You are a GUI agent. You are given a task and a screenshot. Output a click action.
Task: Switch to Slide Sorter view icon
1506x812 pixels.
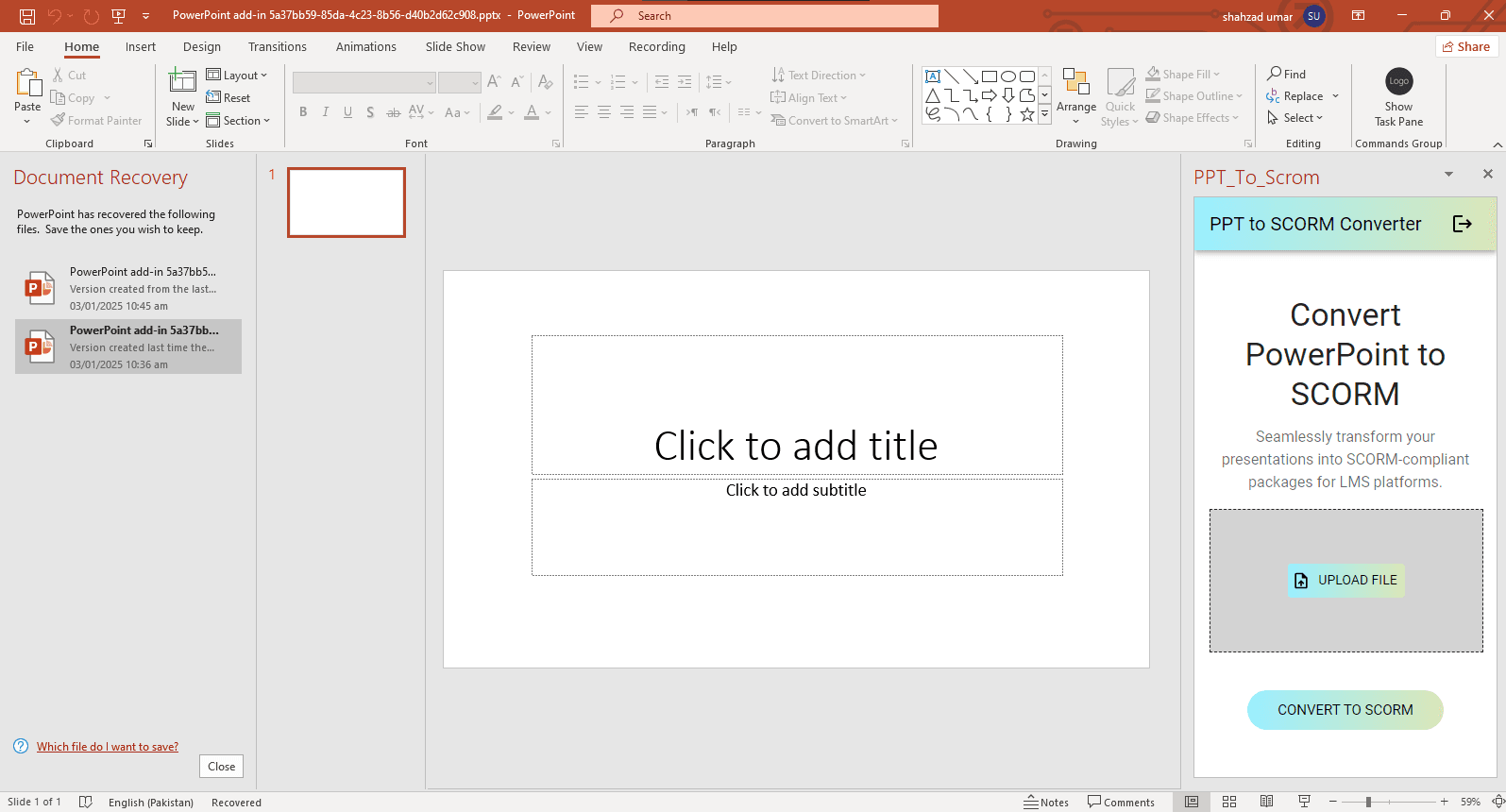[x=1229, y=802]
